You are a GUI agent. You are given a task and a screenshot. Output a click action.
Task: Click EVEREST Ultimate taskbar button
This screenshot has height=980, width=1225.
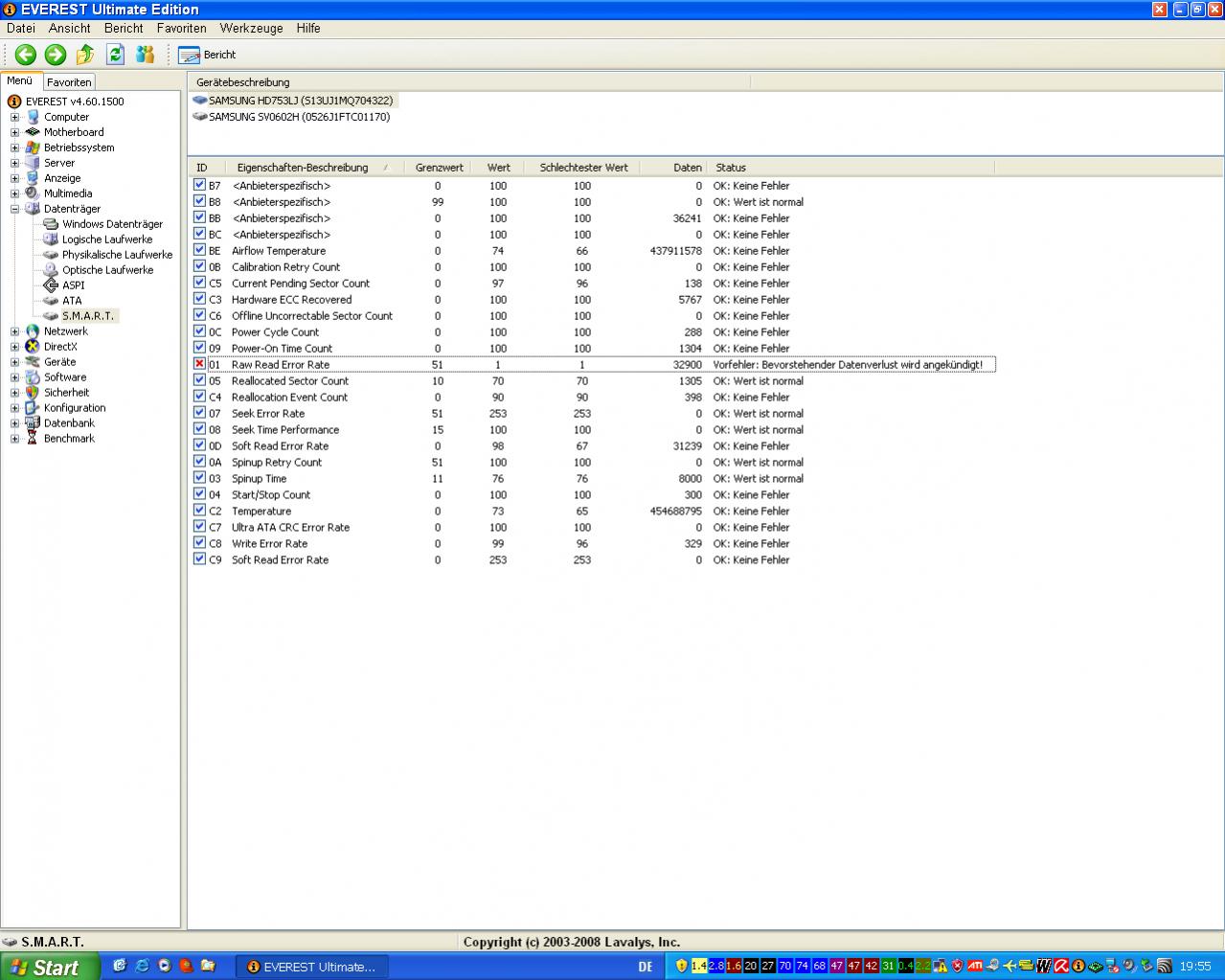coord(310,967)
